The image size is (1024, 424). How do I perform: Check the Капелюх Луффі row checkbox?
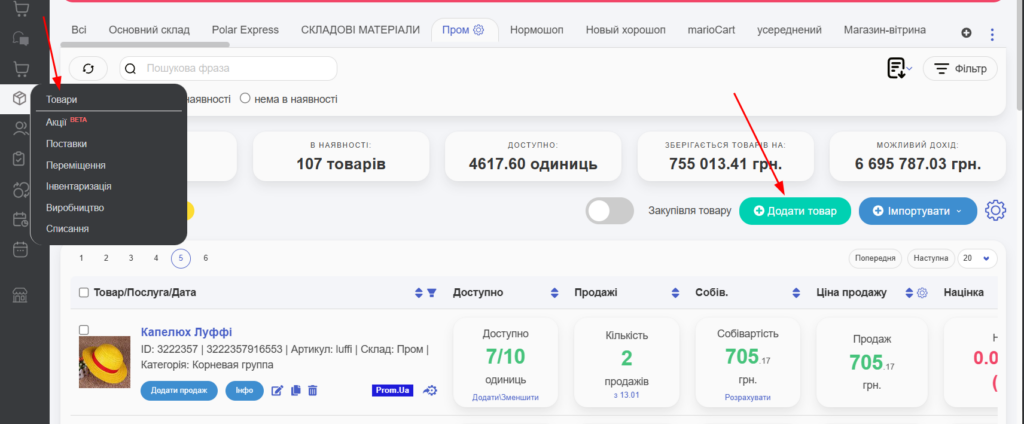point(84,330)
